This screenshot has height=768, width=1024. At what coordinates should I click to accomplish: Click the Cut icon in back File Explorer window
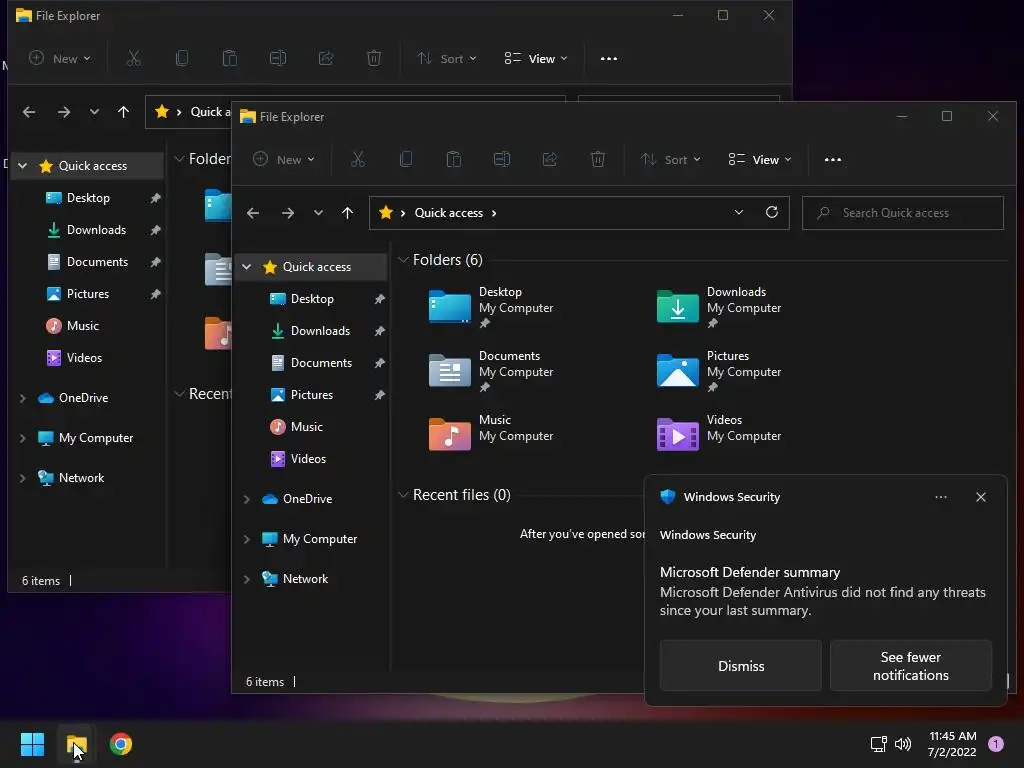point(134,59)
